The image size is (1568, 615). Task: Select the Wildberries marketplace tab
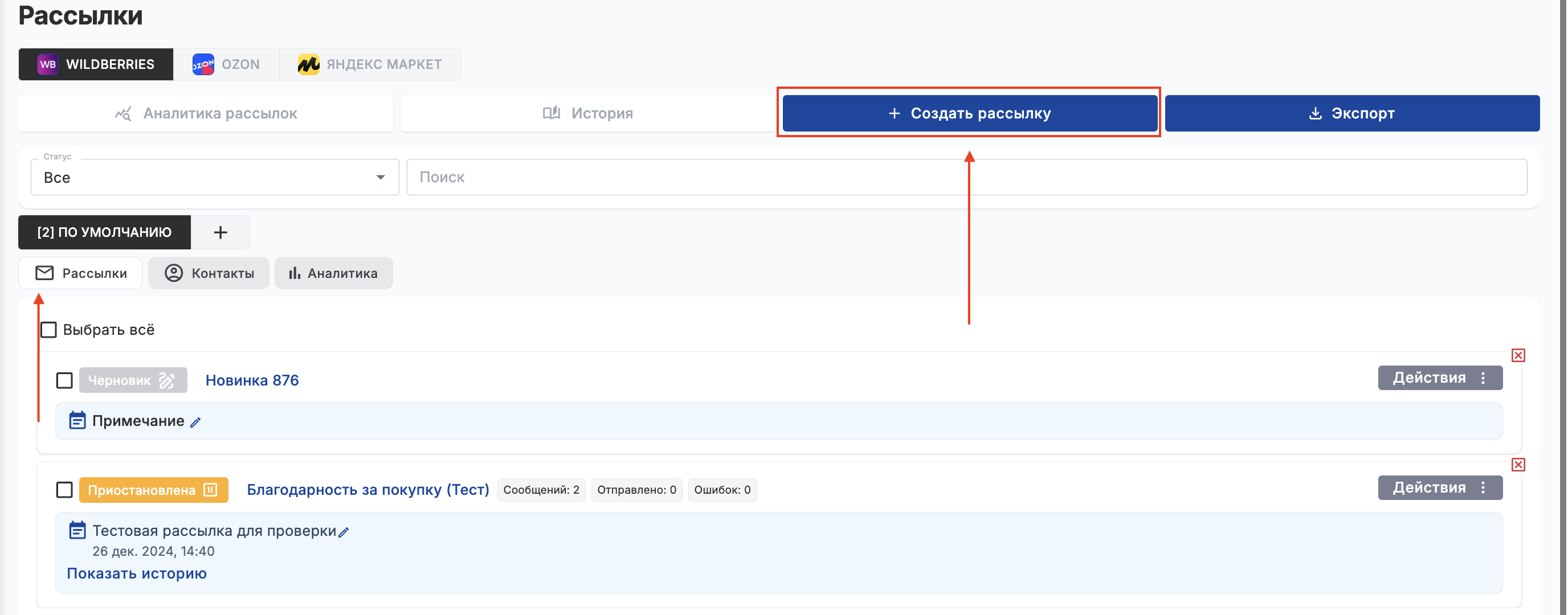tap(96, 64)
